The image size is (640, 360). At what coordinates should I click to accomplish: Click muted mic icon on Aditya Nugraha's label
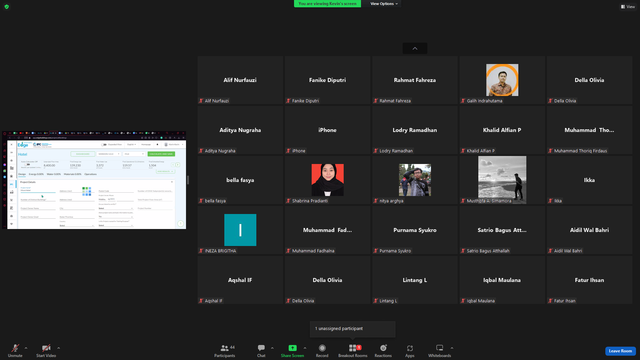tap(201, 151)
